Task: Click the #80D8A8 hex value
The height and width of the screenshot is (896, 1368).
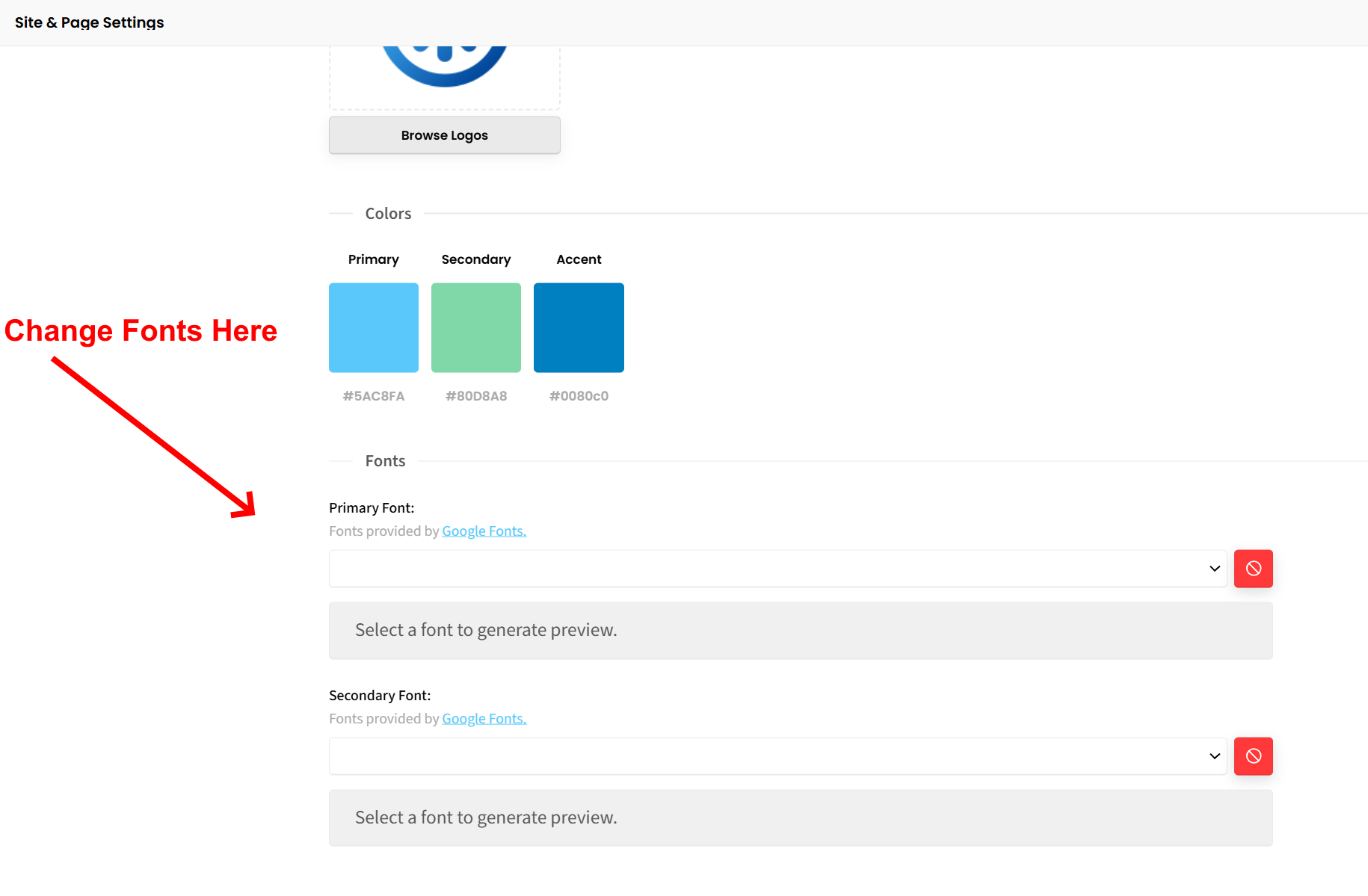Action: (476, 396)
